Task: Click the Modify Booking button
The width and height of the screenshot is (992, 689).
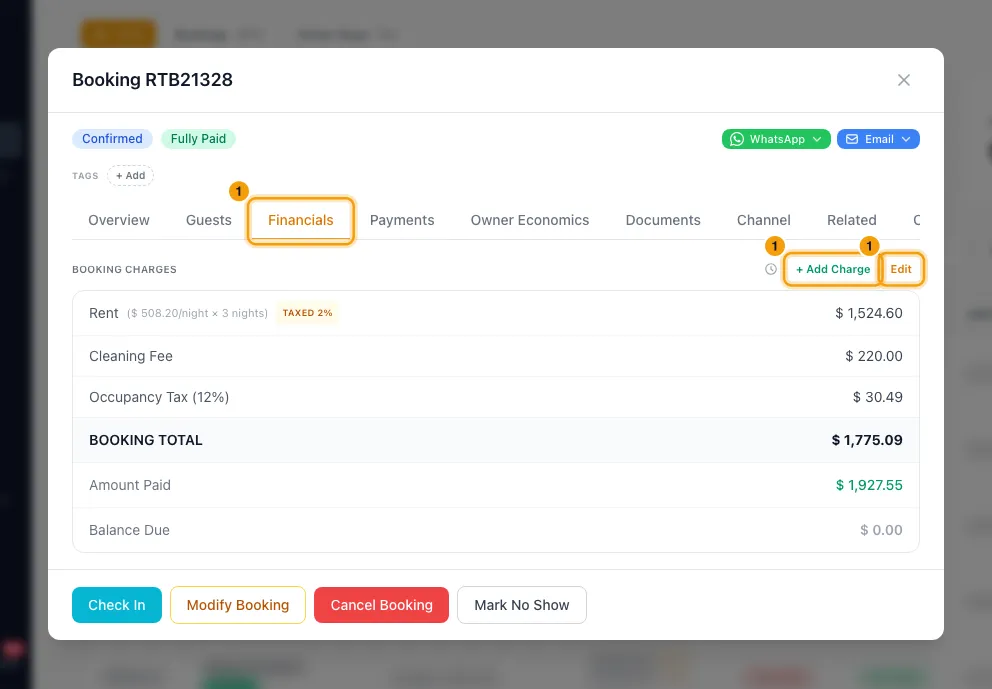Action: [238, 605]
